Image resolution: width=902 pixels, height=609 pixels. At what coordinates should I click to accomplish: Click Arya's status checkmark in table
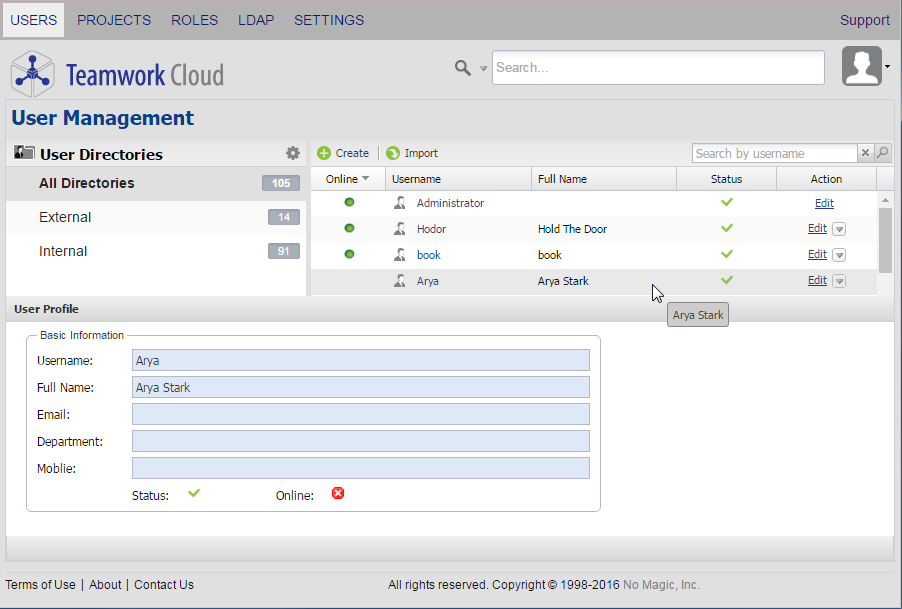coord(727,279)
